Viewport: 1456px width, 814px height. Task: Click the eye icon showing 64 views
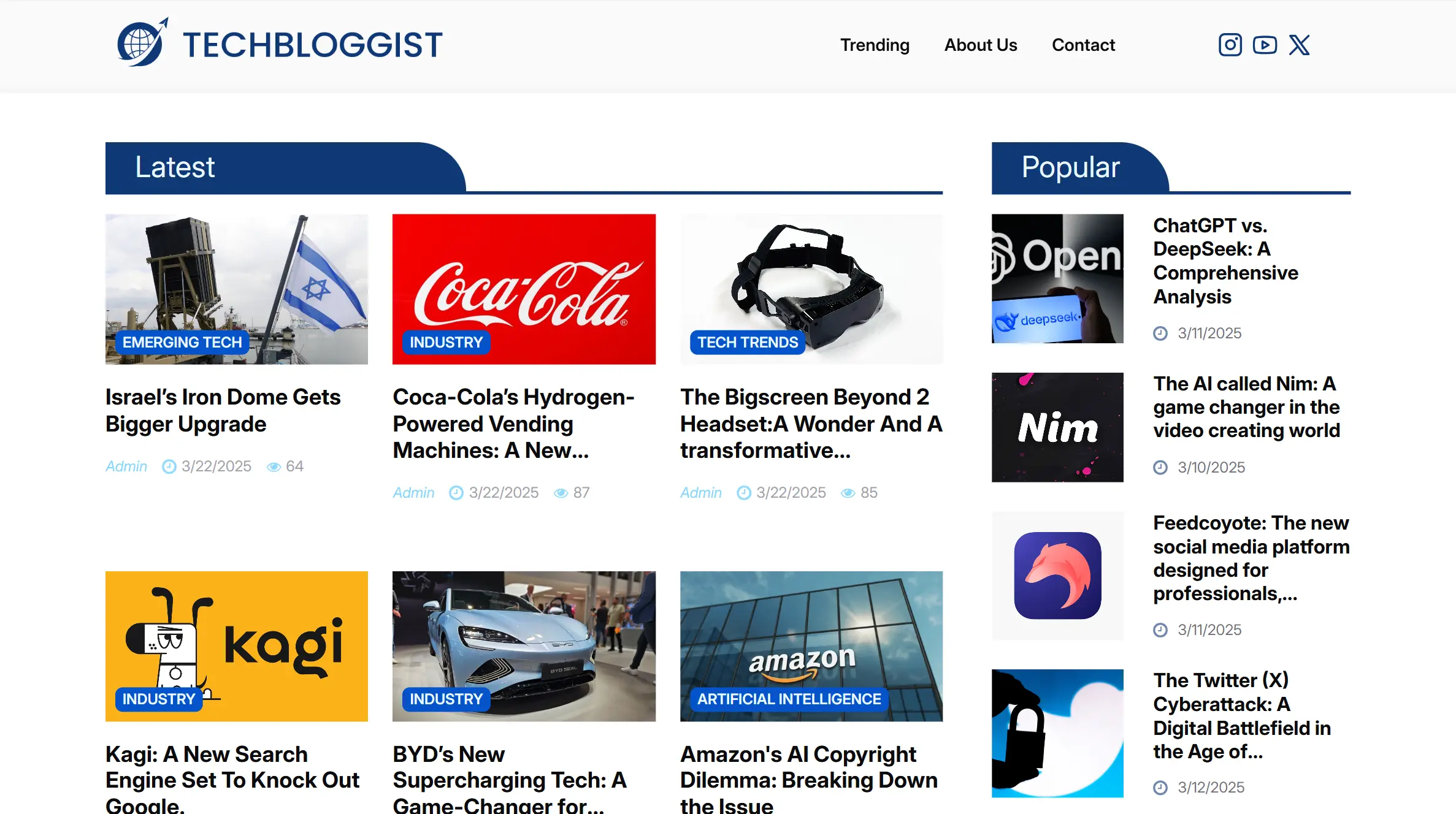click(x=274, y=466)
